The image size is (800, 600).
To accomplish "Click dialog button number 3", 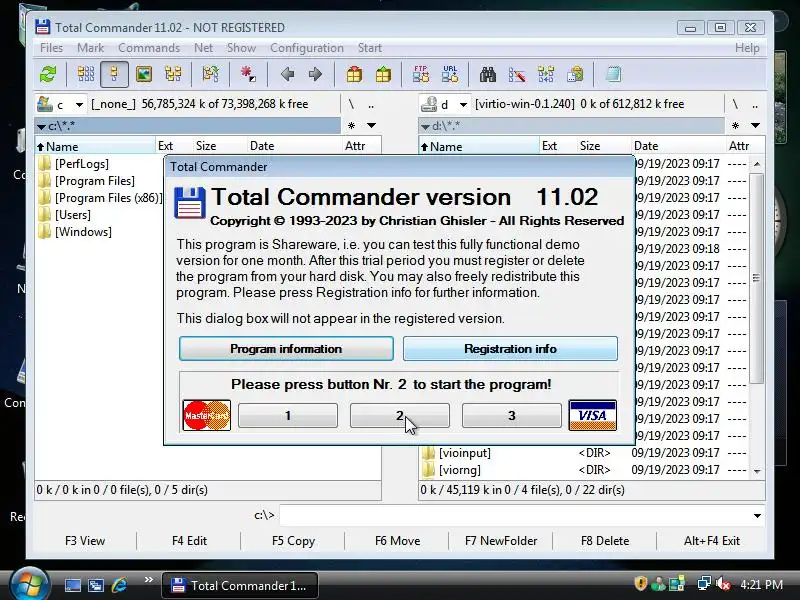I will click(x=512, y=415).
